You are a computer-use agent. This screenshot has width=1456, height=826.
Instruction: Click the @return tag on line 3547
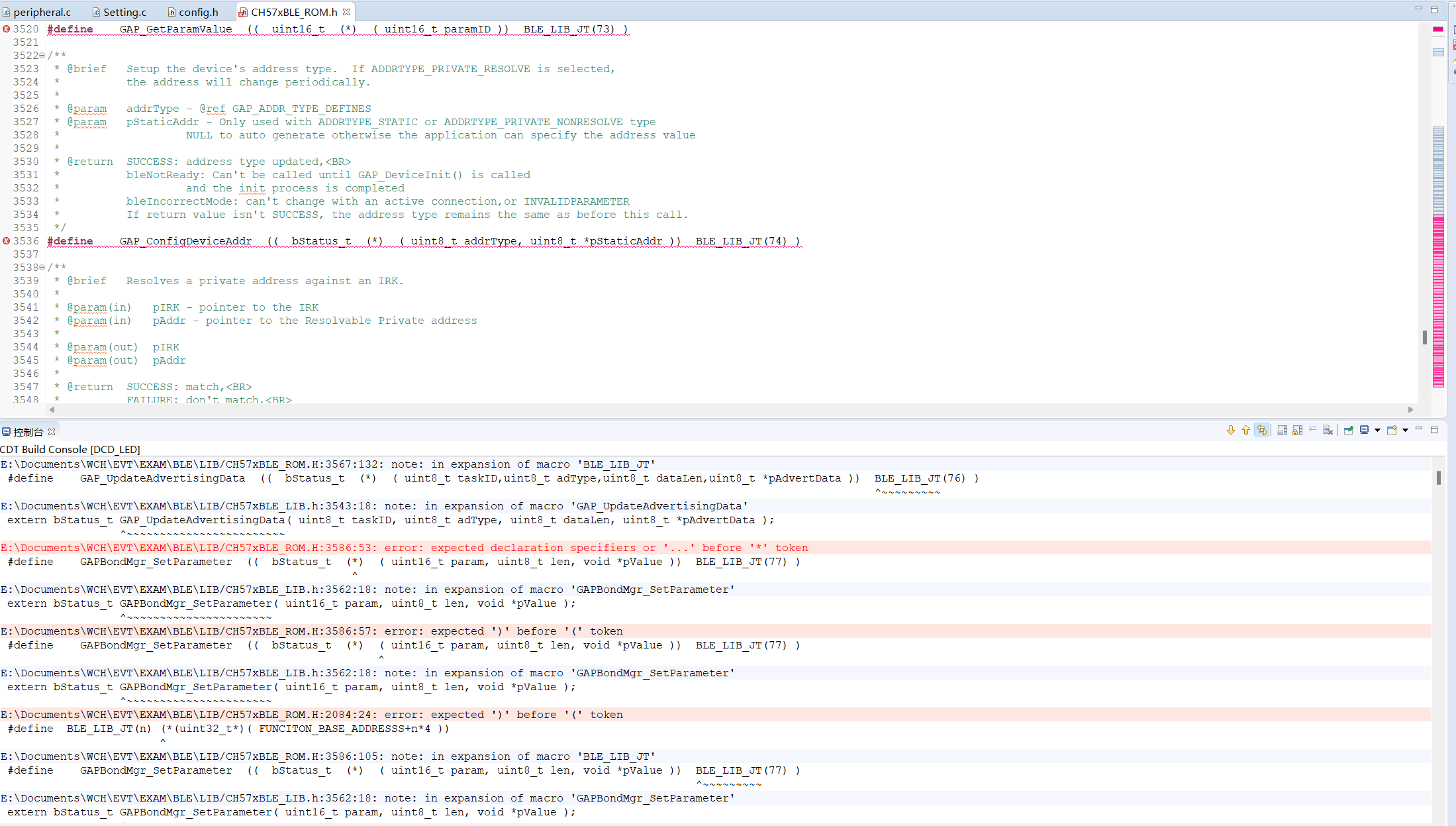pyautogui.click(x=90, y=387)
